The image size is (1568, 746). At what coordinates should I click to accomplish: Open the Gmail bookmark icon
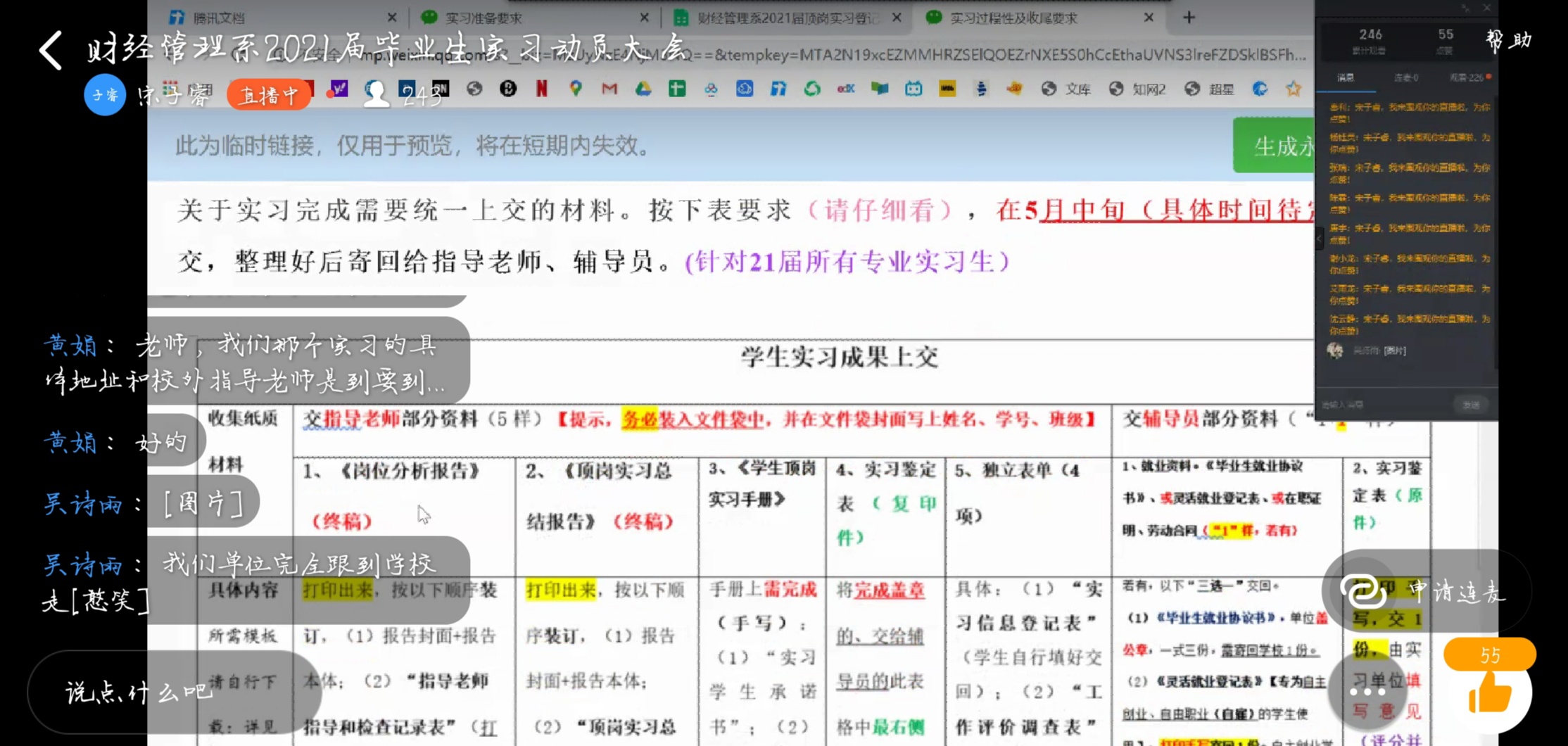point(609,89)
